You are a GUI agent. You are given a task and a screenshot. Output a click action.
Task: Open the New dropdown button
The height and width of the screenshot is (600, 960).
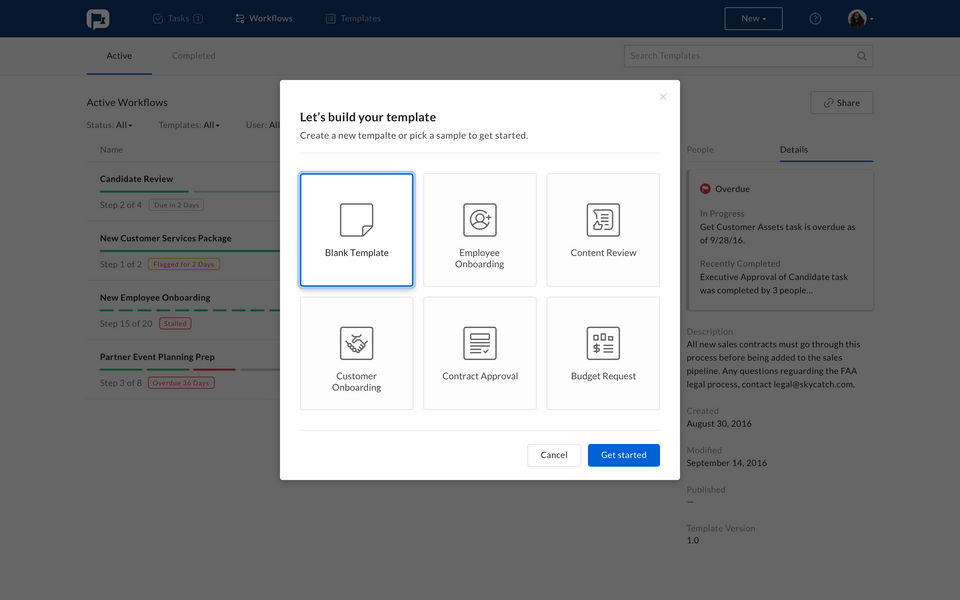click(753, 18)
